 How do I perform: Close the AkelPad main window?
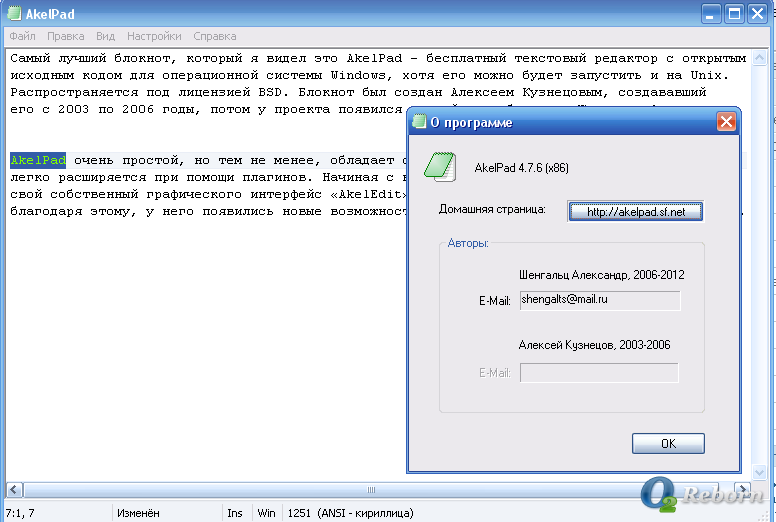pyautogui.click(x=758, y=14)
